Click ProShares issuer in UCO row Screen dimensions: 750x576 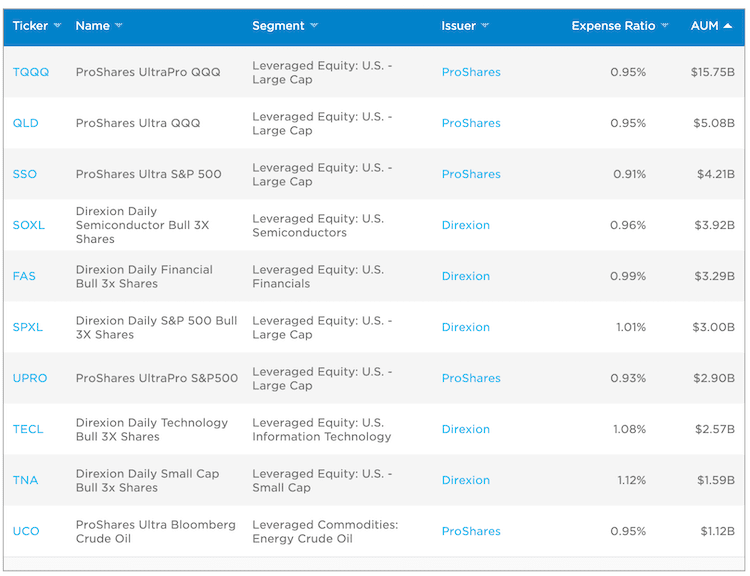(471, 532)
